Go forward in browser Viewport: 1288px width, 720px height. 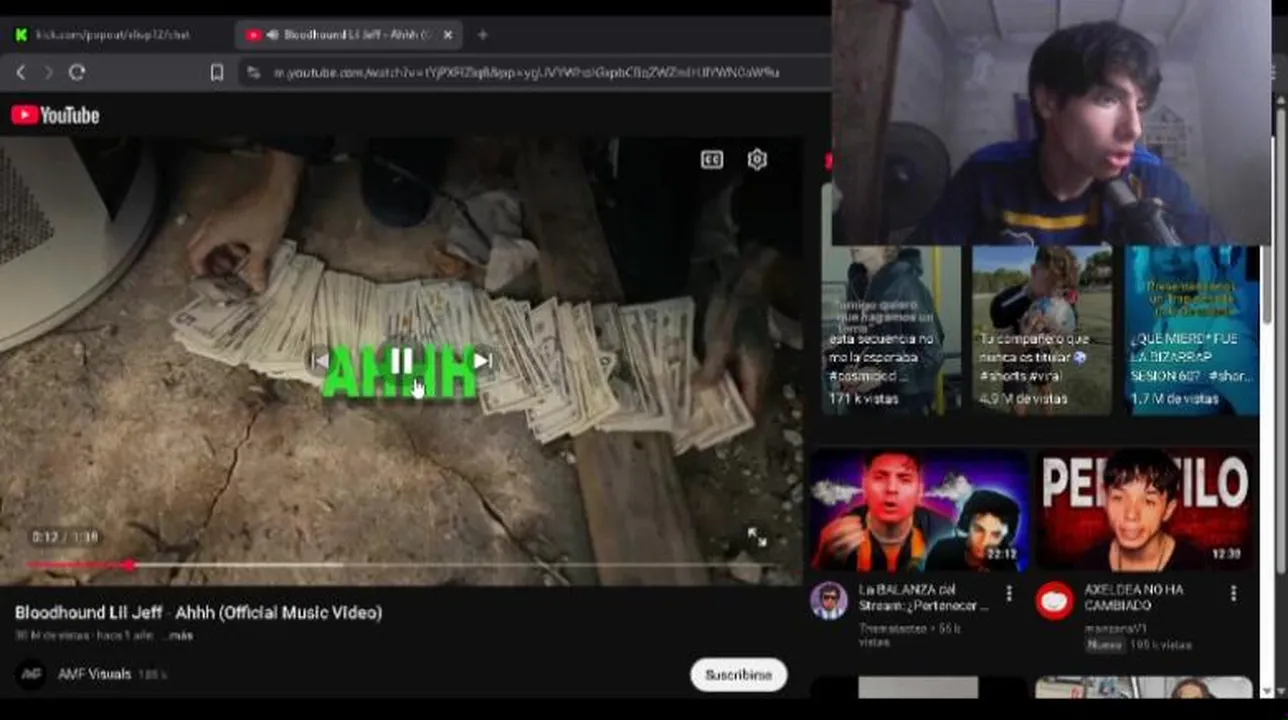[x=49, y=72]
